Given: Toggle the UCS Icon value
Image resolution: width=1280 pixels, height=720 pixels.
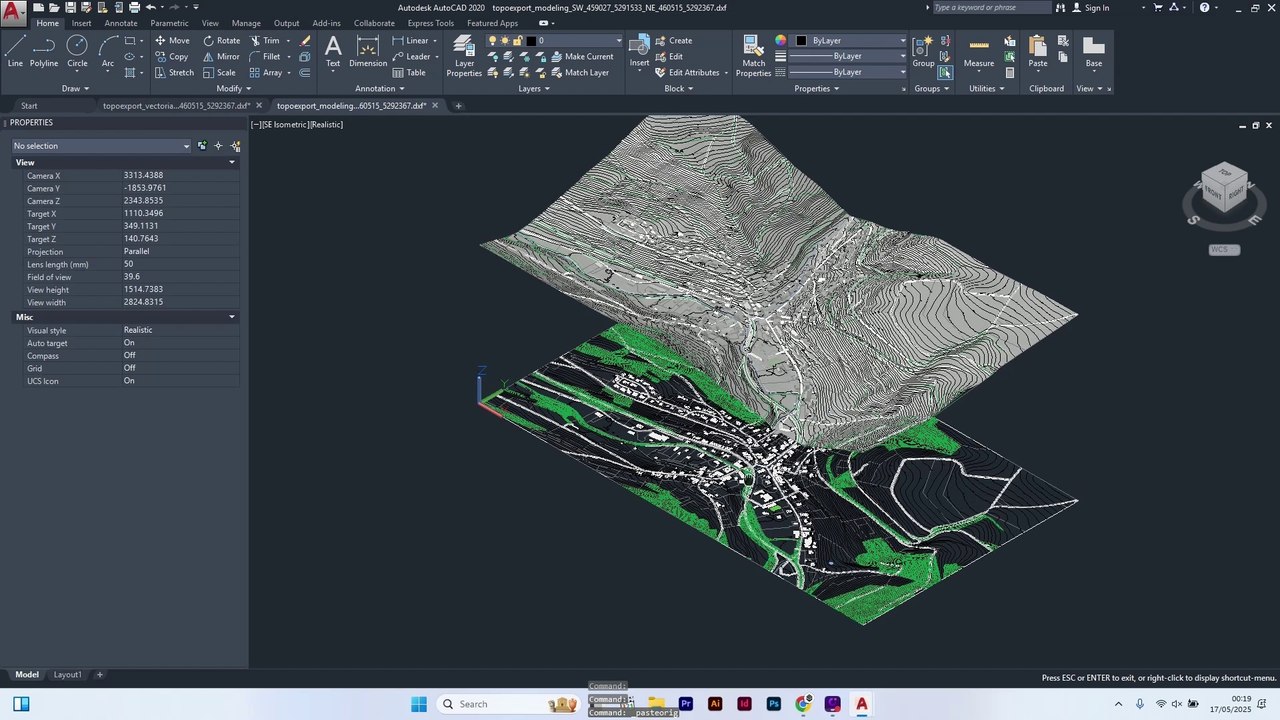Looking at the screenshot, I should 180,381.
